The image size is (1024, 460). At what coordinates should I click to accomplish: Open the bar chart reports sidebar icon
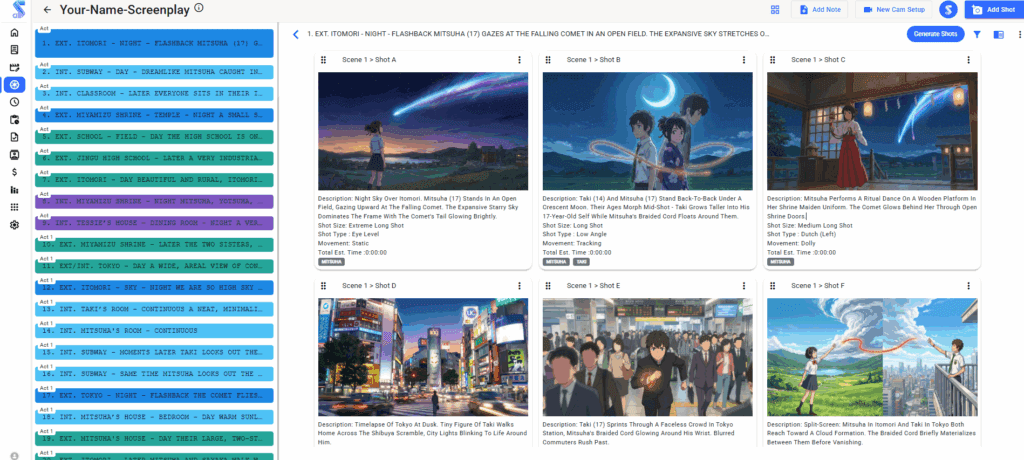[x=14, y=189]
